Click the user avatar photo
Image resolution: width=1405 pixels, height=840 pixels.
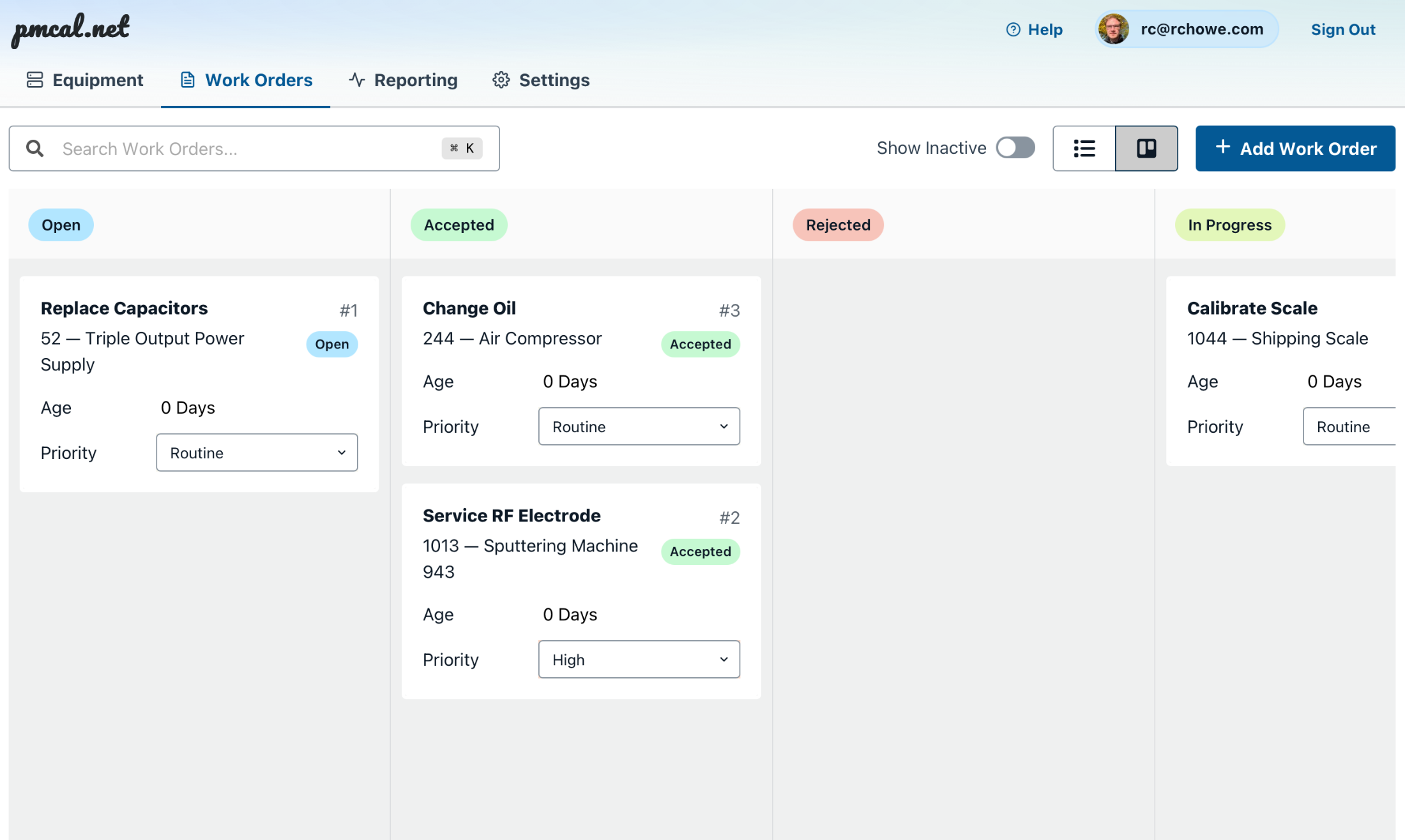(1113, 29)
